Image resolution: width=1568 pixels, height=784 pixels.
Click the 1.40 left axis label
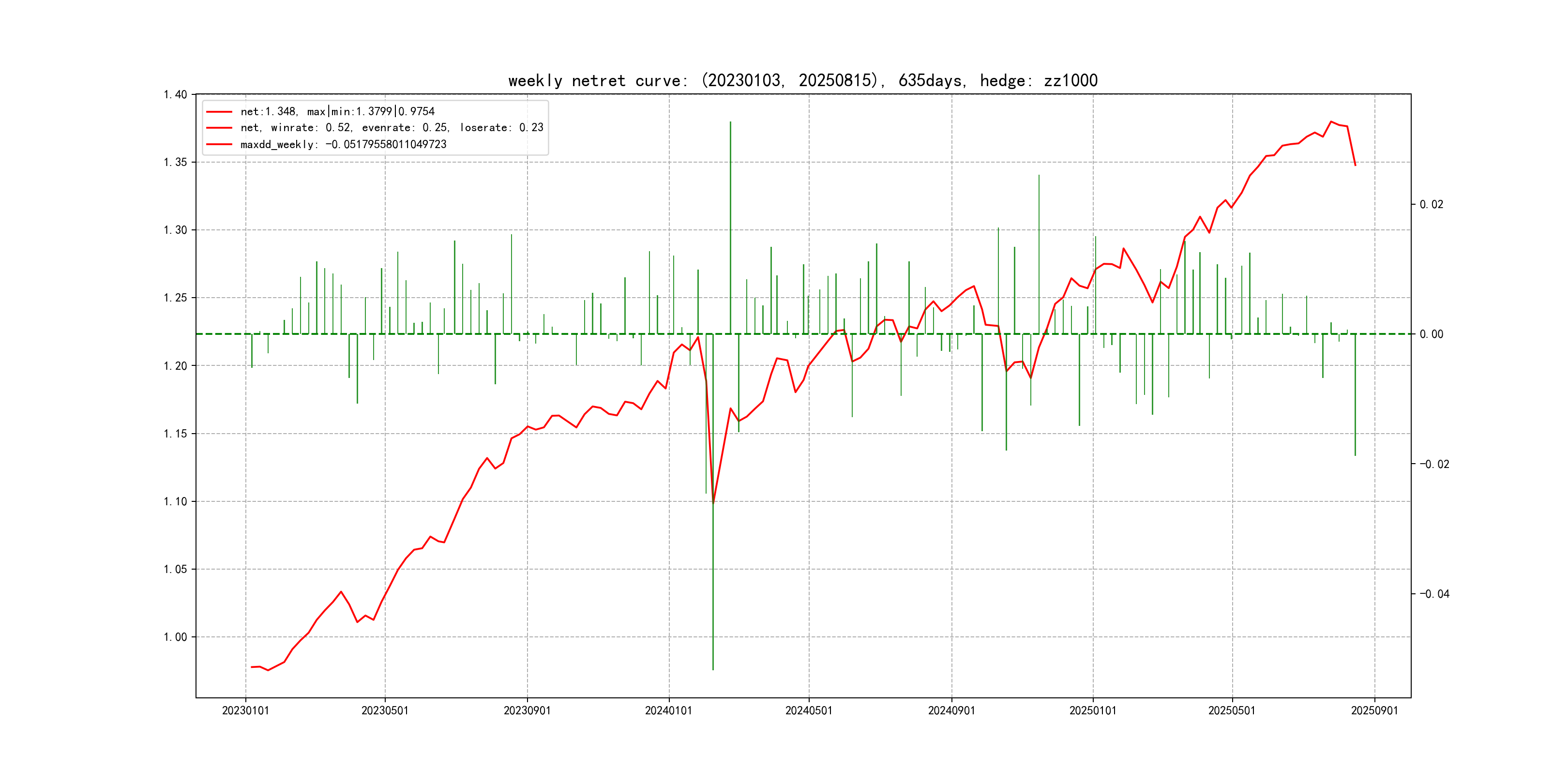(175, 94)
